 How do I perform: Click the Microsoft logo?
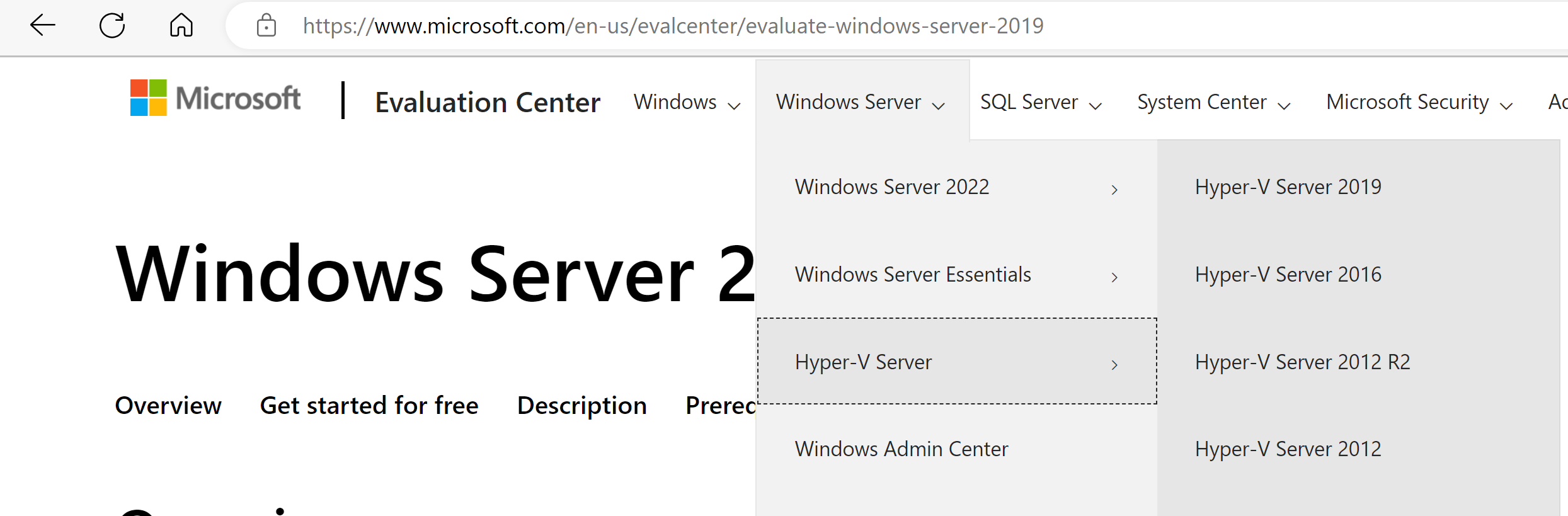point(215,98)
